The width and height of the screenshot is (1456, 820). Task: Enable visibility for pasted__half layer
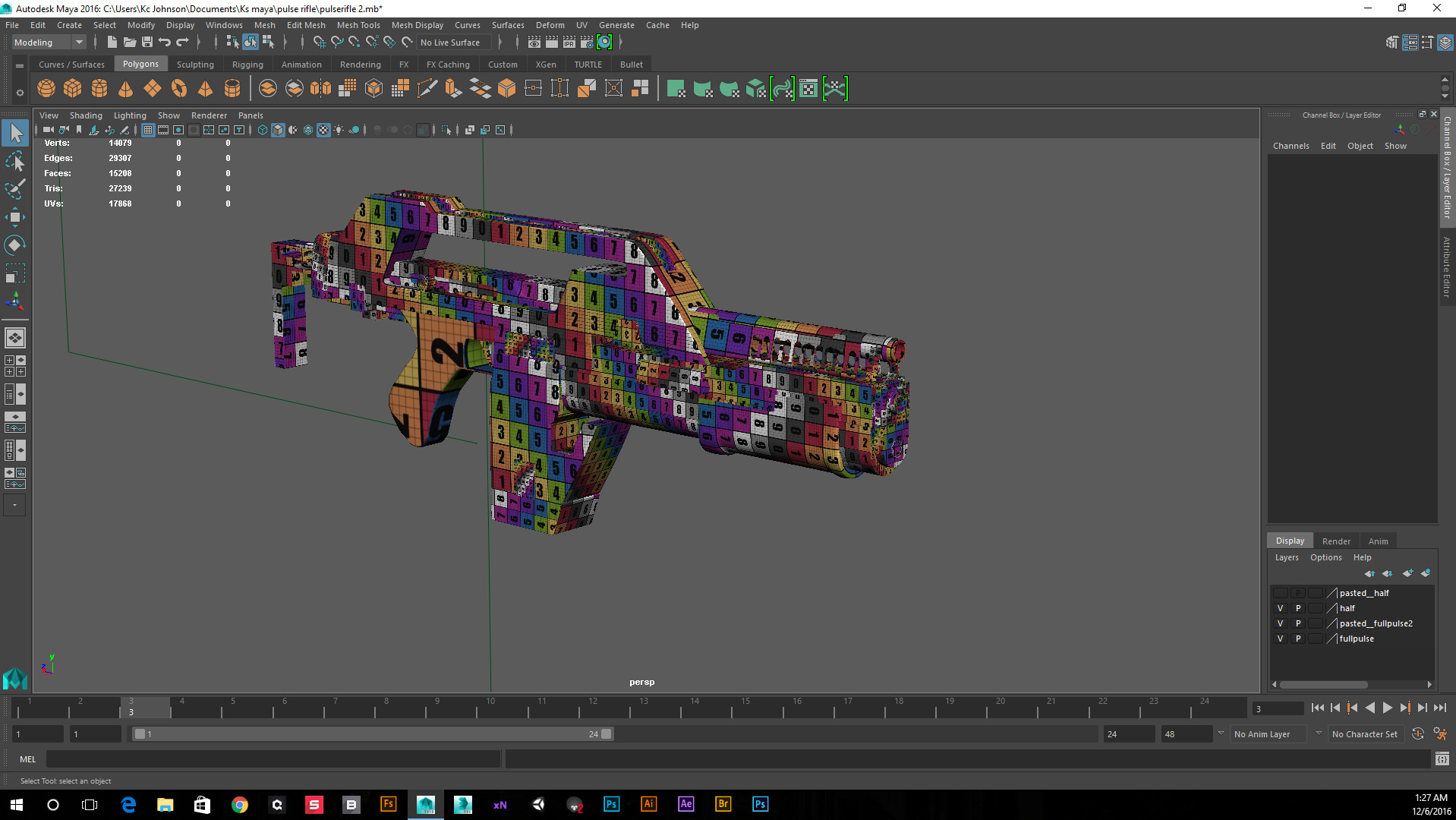point(1280,593)
